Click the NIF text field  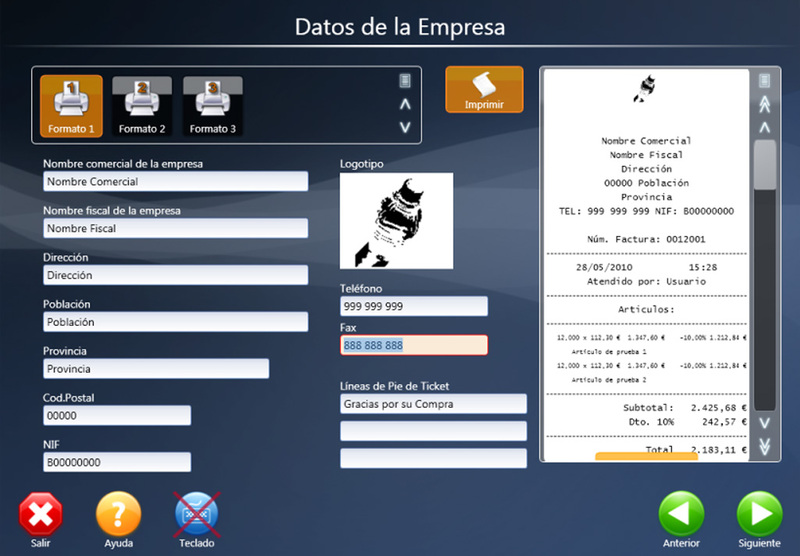(x=117, y=463)
